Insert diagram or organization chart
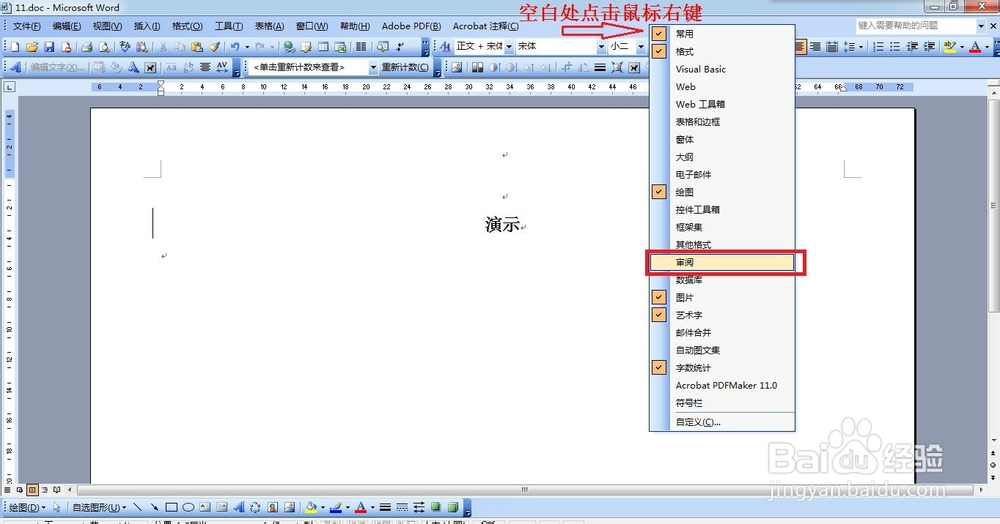The height and width of the screenshot is (524, 1000). tap(255, 507)
